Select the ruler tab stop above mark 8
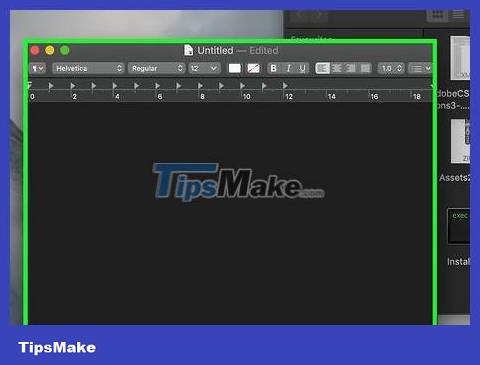This screenshot has height=365, width=480. click(200, 86)
